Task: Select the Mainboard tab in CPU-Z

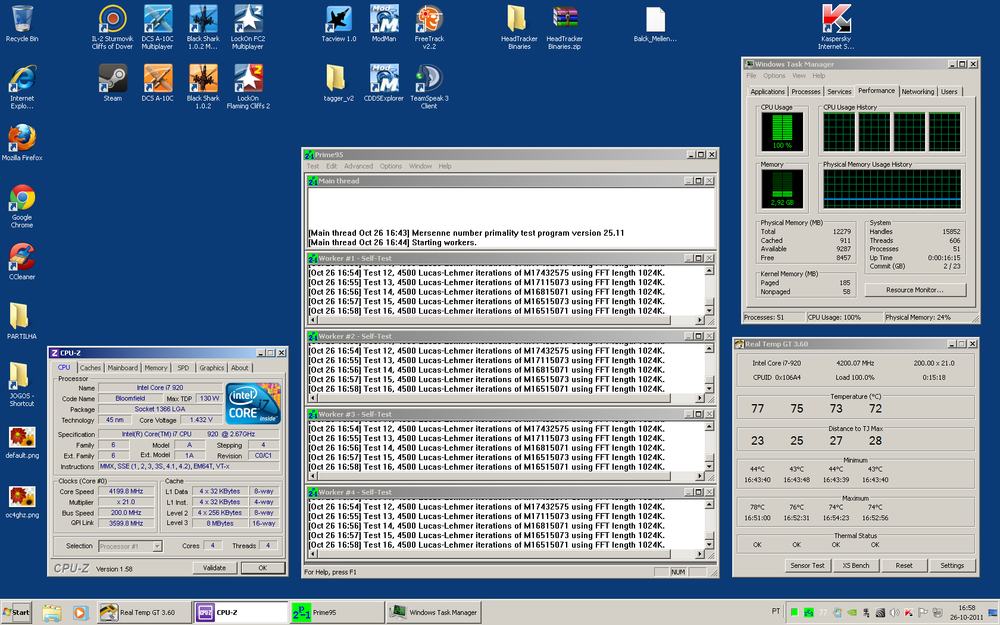Action: pyautogui.click(x=121, y=367)
